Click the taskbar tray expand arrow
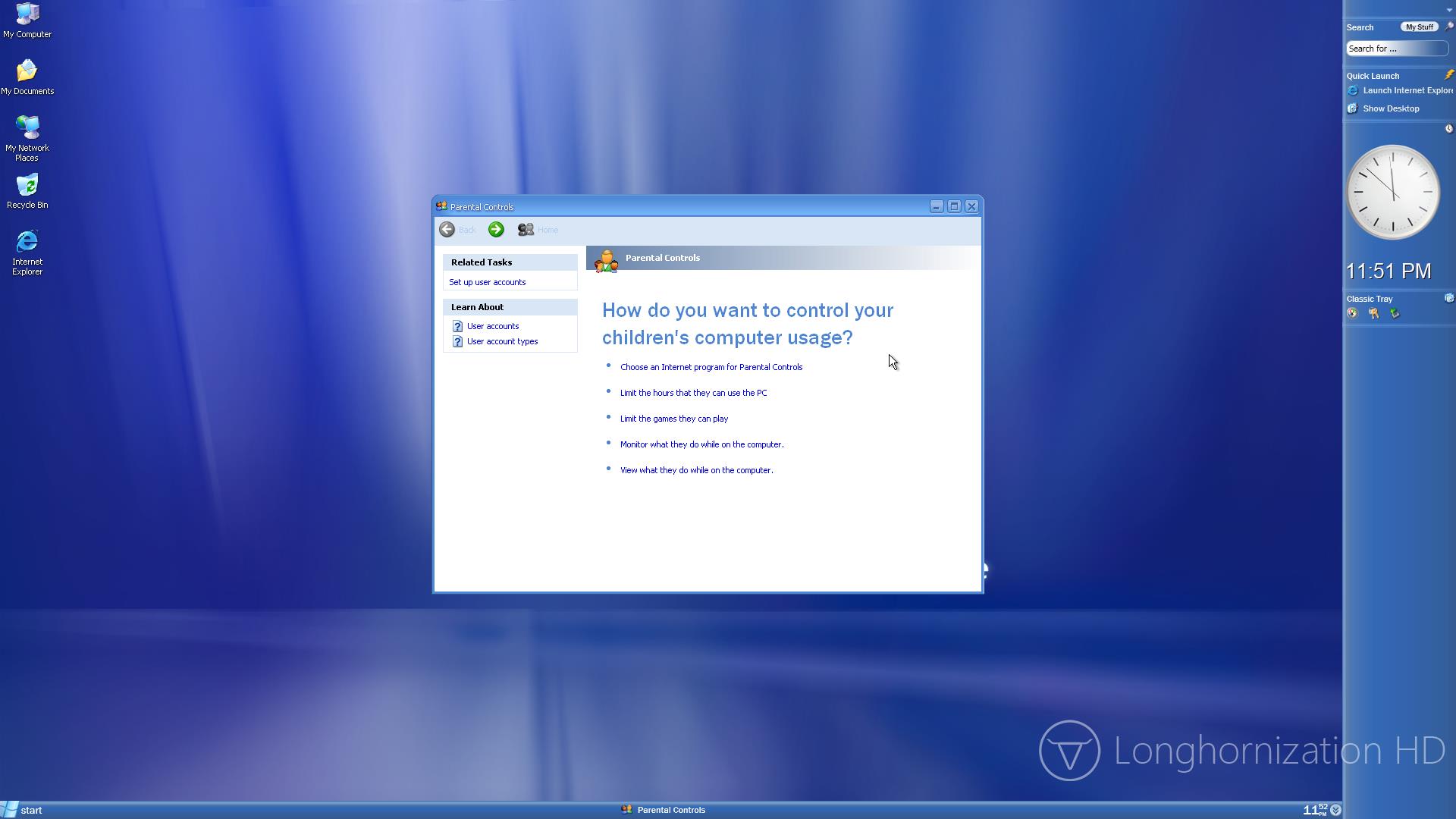Viewport: 1456px width, 819px height. 1336,810
